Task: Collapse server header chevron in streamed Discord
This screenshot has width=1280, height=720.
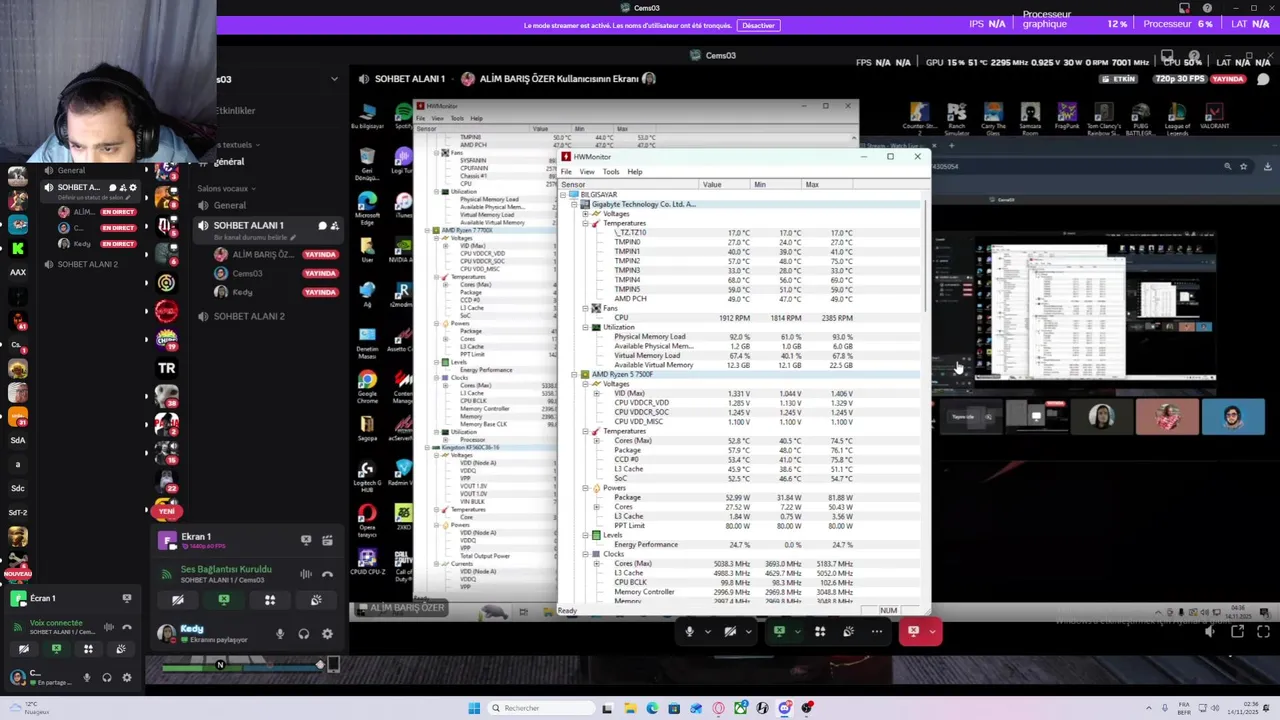Action: pos(334,79)
